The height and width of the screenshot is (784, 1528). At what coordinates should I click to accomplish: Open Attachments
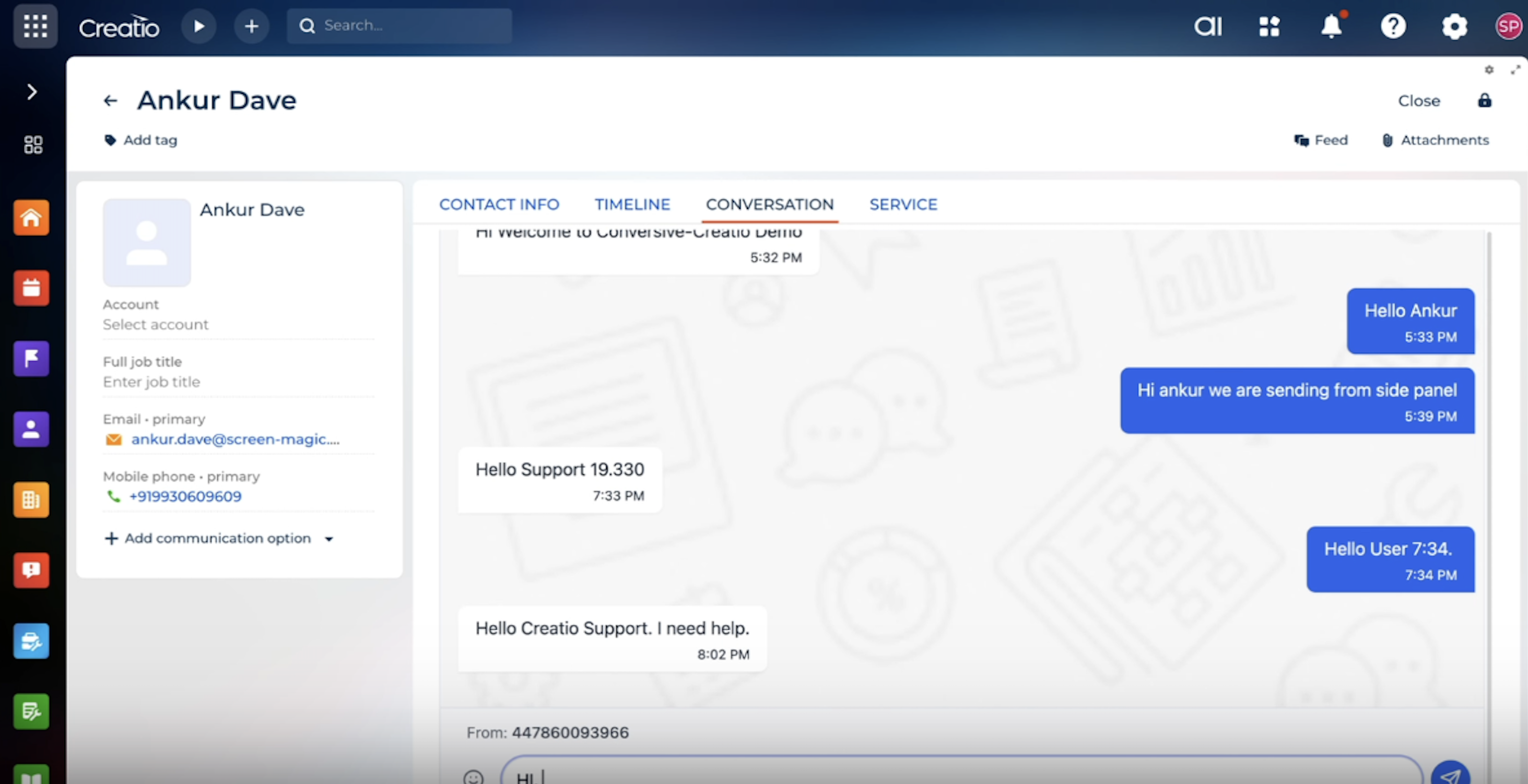[x=1436, y=140]
